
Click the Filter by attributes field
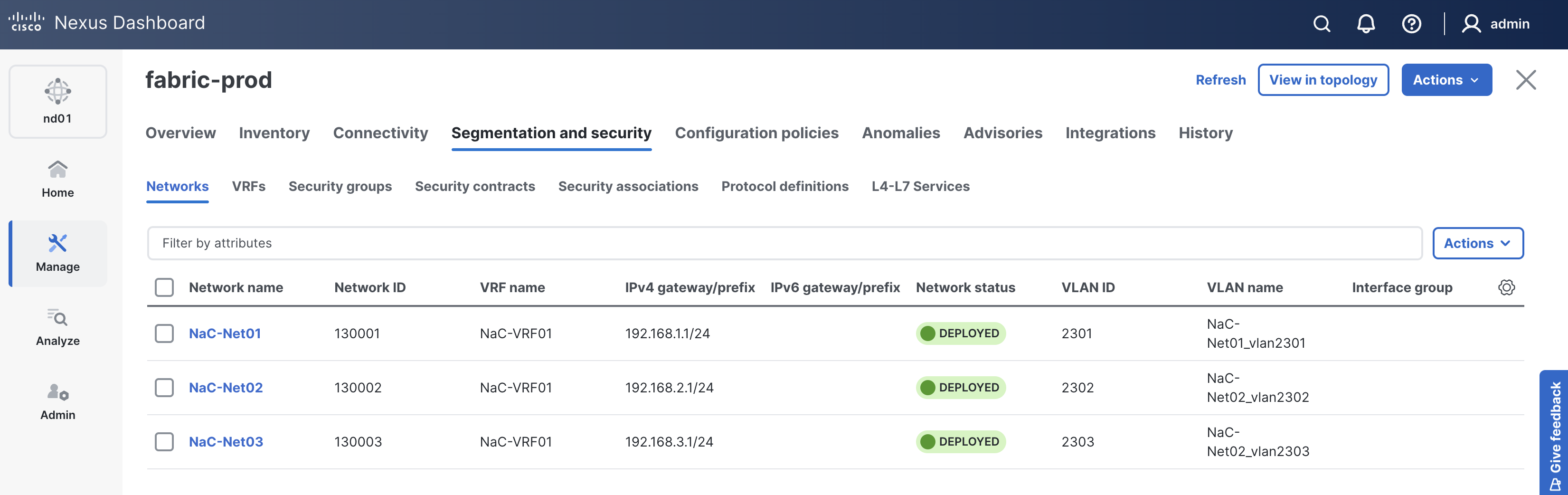(784, 243)
